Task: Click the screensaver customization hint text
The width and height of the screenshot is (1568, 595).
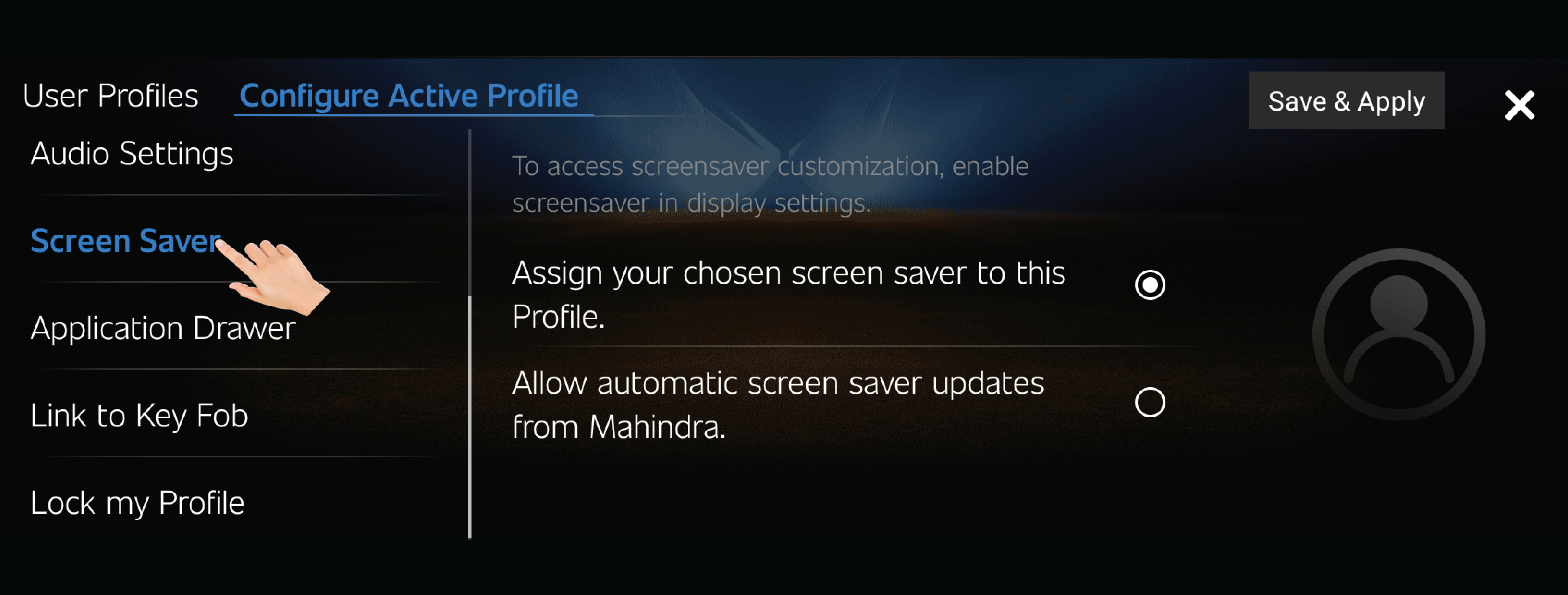Action: [x=770, y=184]
